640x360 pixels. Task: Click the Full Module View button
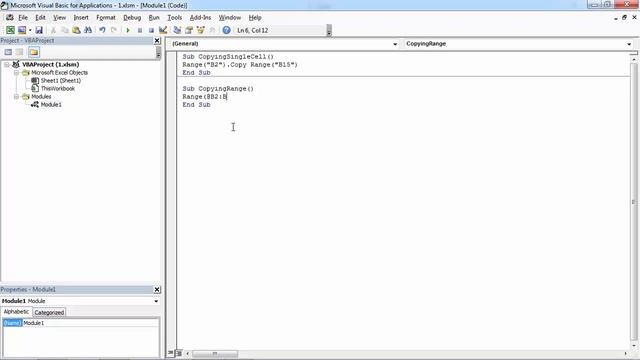pyautogui.click(x=179, y=353)
